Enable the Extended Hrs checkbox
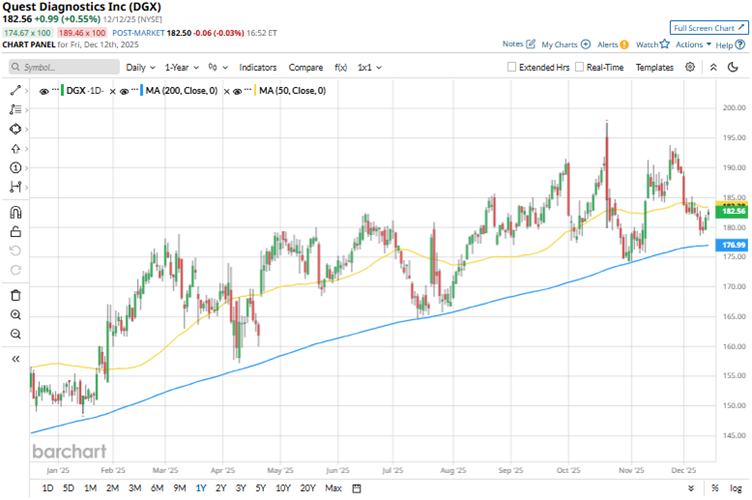Screen dimensions: 752x500 (x=513, y=67)
